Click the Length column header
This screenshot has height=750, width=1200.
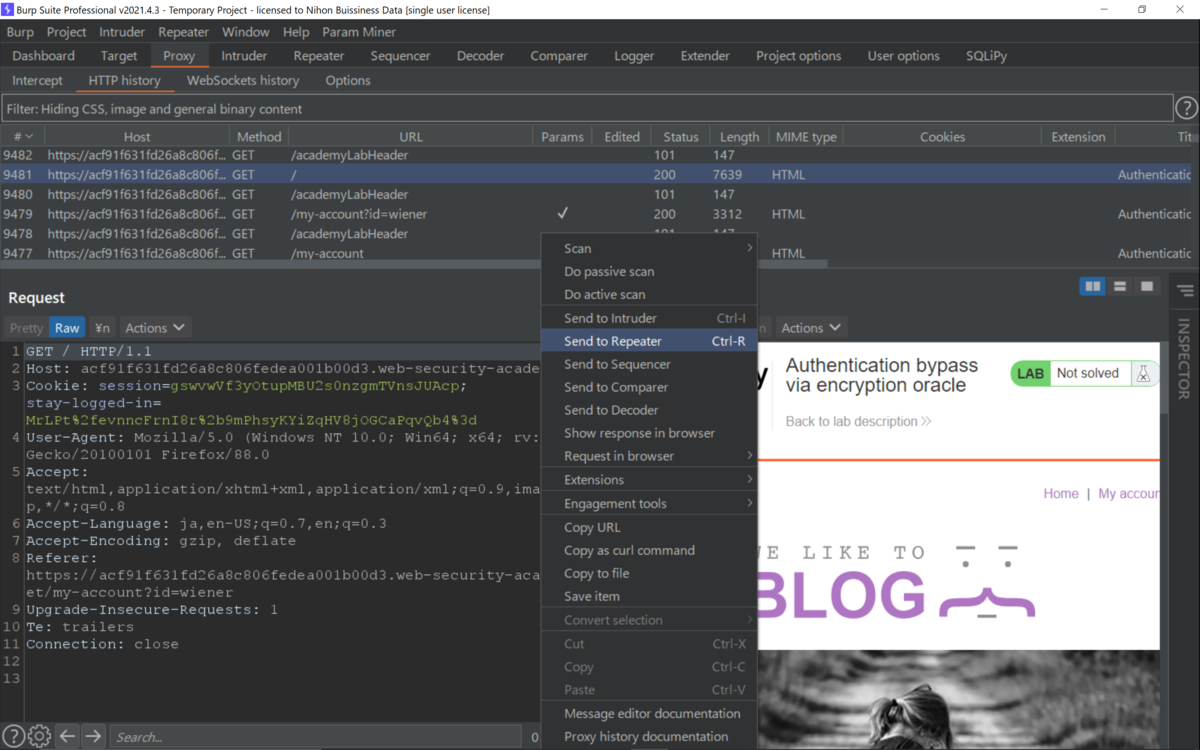pyautogui.click(x=739, y=137)
